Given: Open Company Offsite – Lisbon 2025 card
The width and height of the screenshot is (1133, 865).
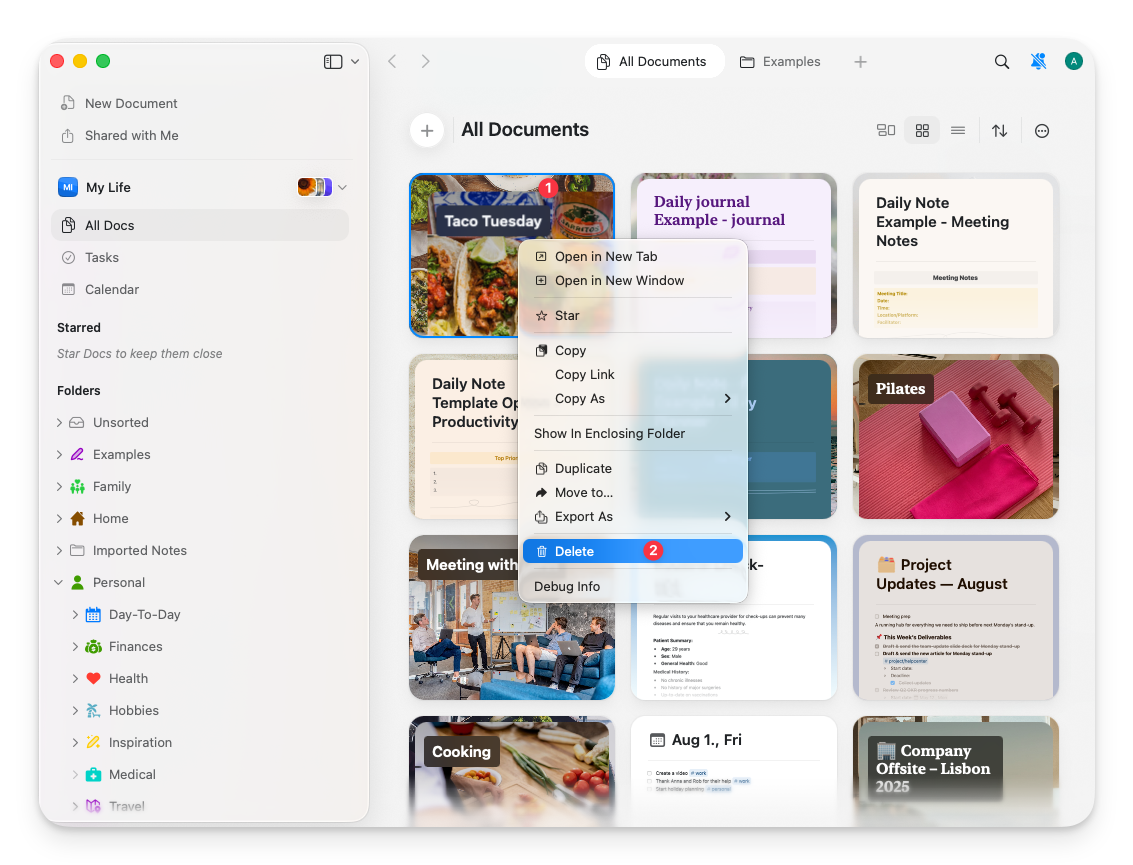Looking at the screenshot, I should (956, 770).
